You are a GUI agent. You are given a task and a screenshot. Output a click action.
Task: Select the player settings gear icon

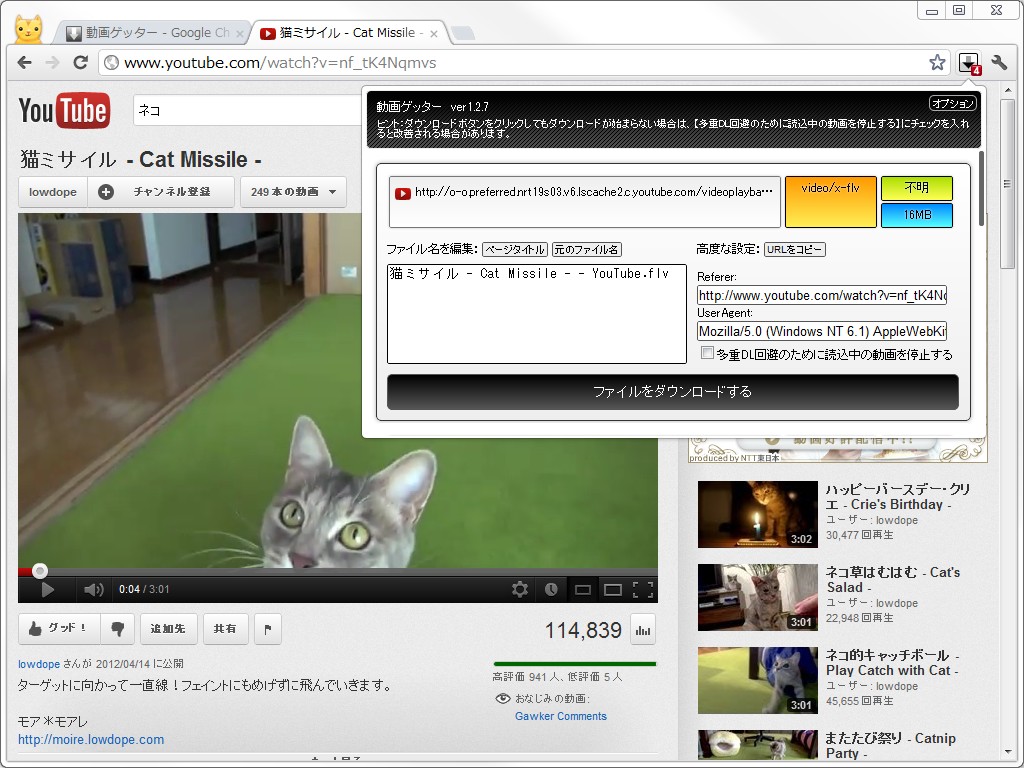tap(519, 590)
